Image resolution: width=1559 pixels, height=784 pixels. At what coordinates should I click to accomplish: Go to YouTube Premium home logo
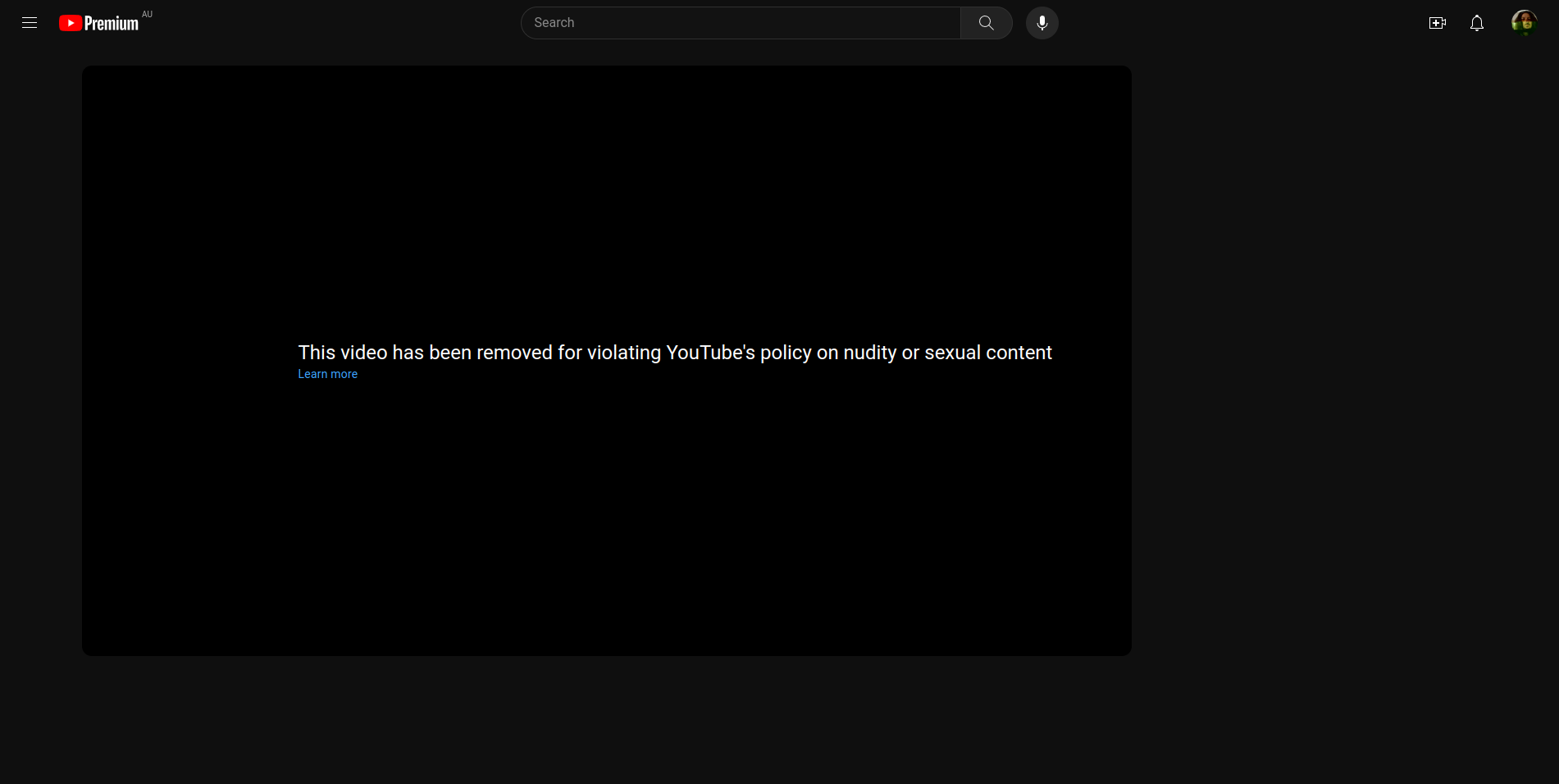click(99, 23)
